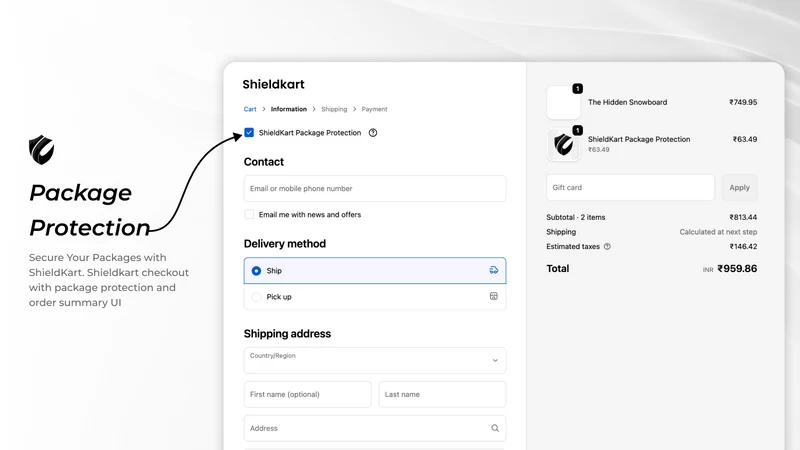Click The Hidden Snowboard item name
The width and height of the screenshot is (800, 450).
coord(628,102)
